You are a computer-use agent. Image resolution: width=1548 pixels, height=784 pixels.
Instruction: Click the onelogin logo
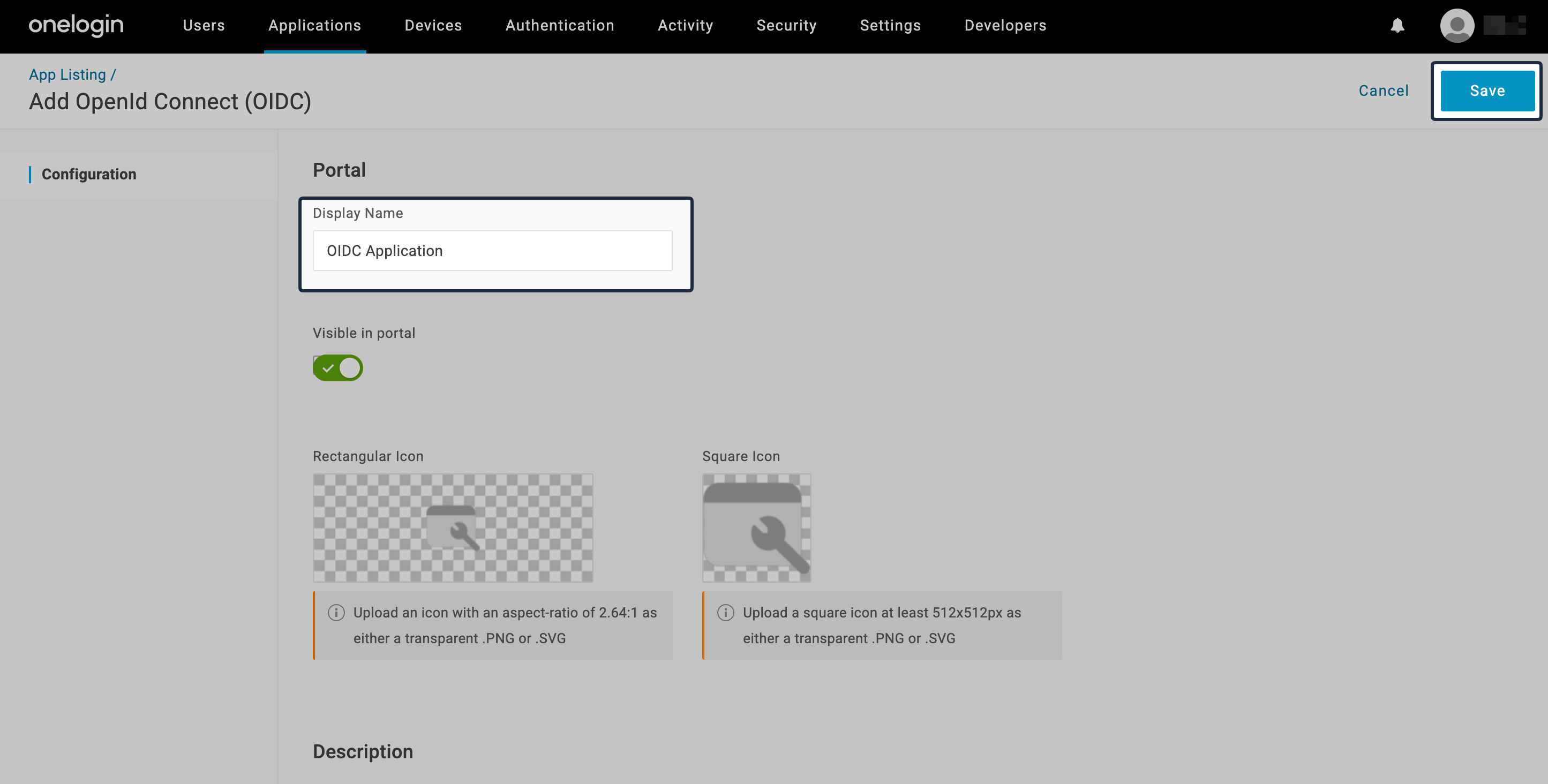(76, 25)
